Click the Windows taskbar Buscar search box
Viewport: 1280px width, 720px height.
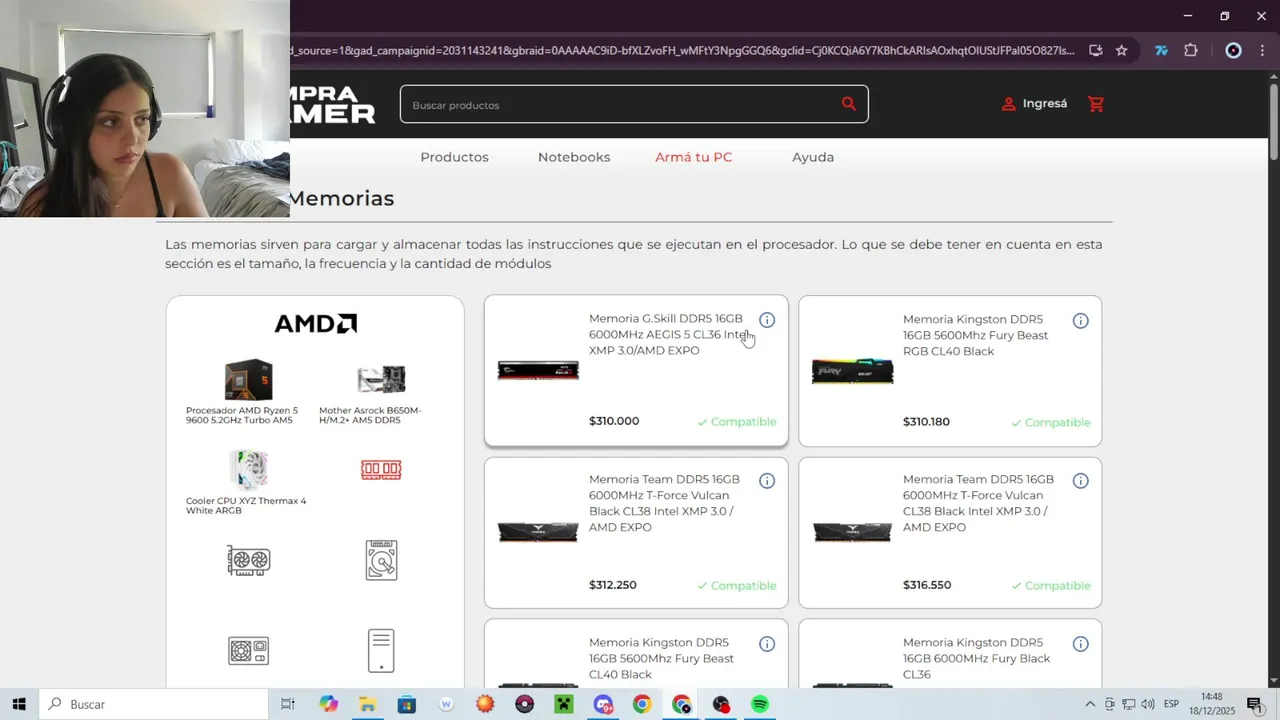(154, 704)
